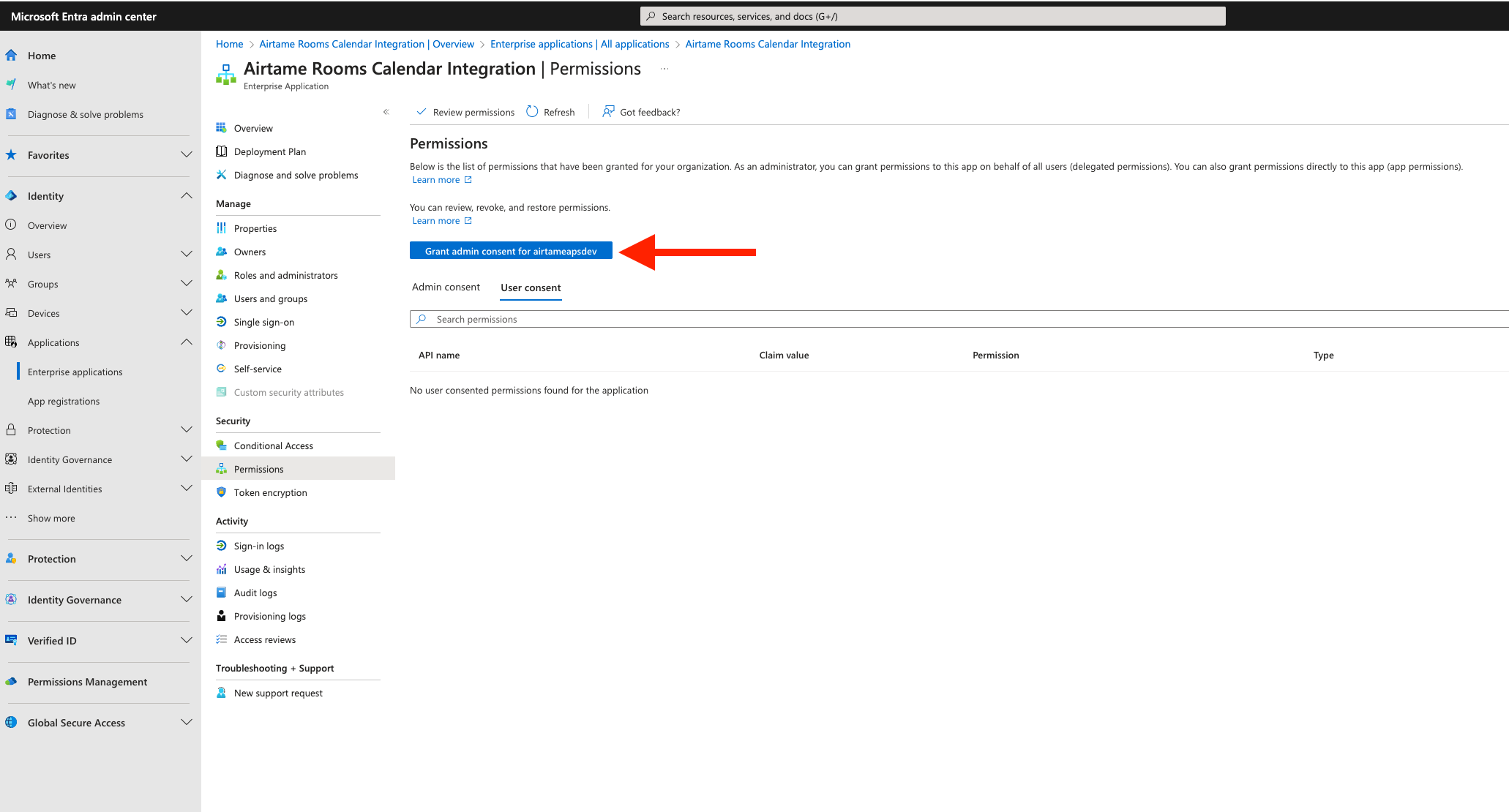Click the Identity diamond icon
This screenshot has width=1509, height=812.
point(11,196)
